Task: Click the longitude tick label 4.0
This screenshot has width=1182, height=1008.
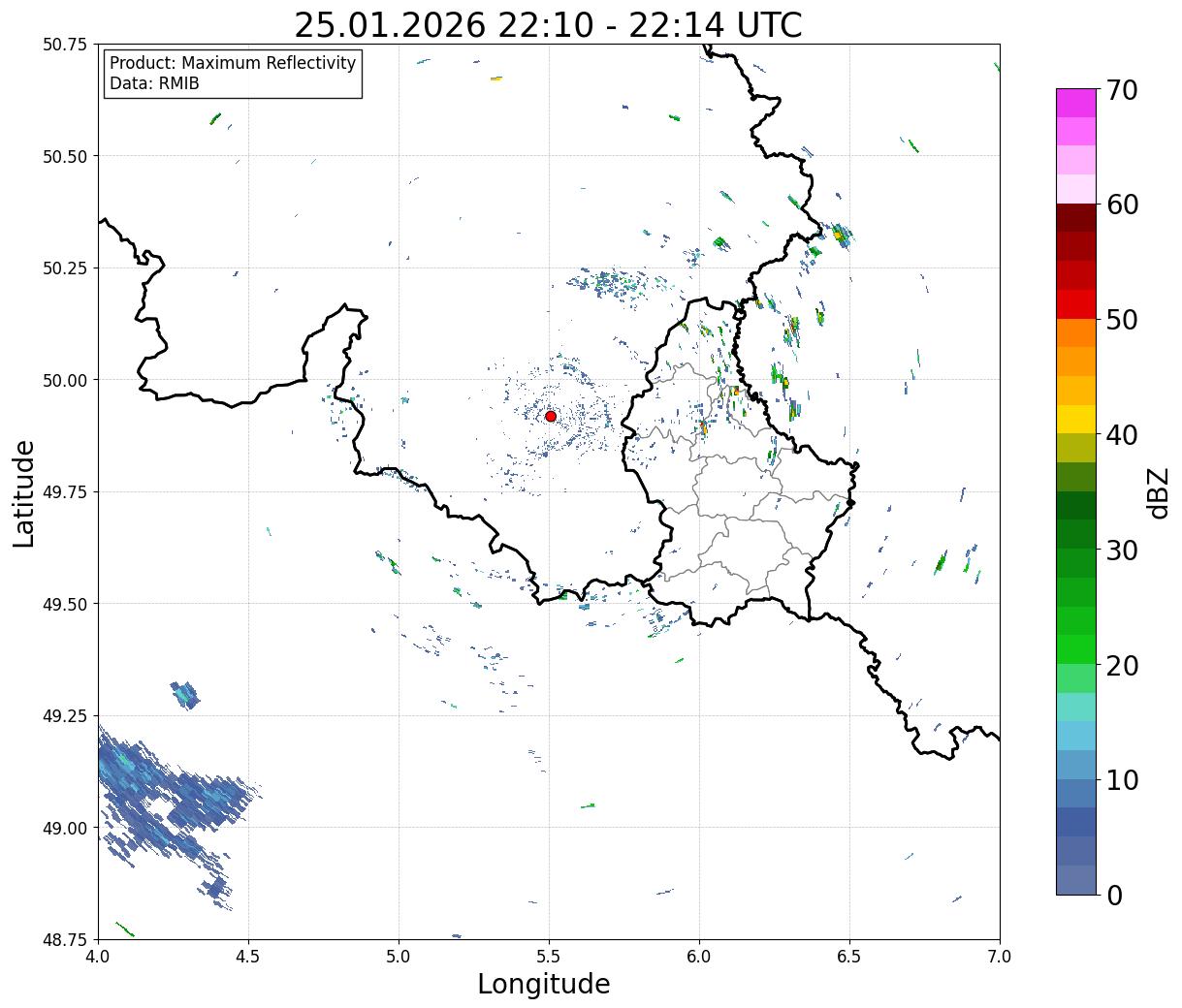Action: tap(98, 957)
